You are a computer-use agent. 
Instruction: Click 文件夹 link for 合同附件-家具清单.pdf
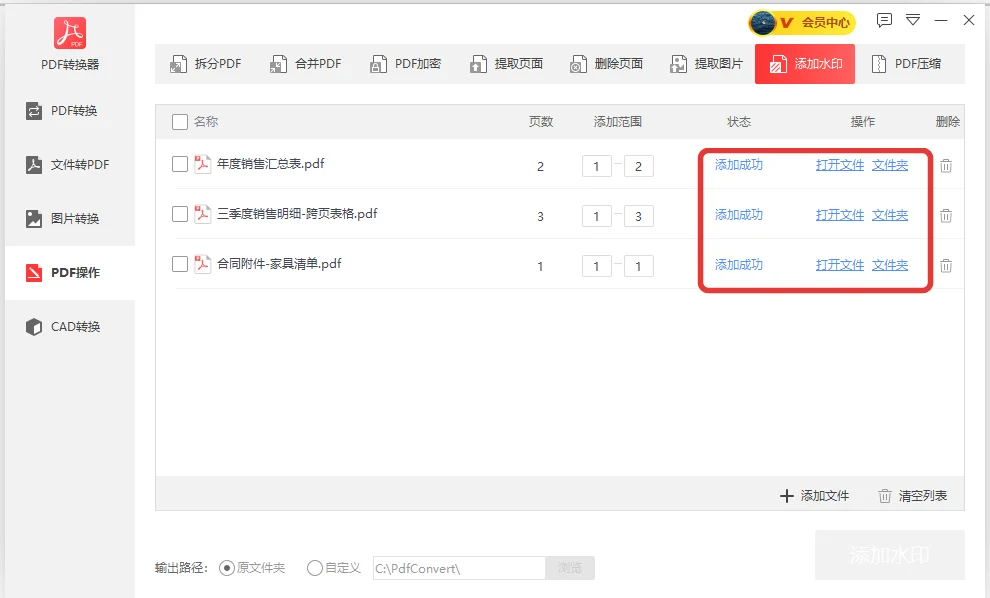coord(890,265)
